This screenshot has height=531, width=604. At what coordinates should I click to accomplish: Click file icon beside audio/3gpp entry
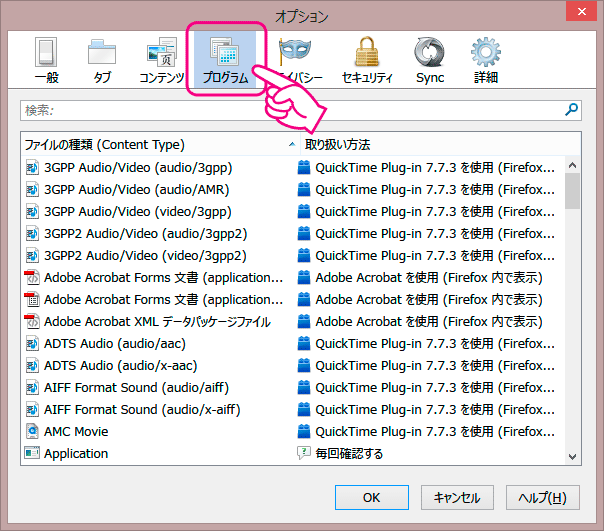pos(32,168)
